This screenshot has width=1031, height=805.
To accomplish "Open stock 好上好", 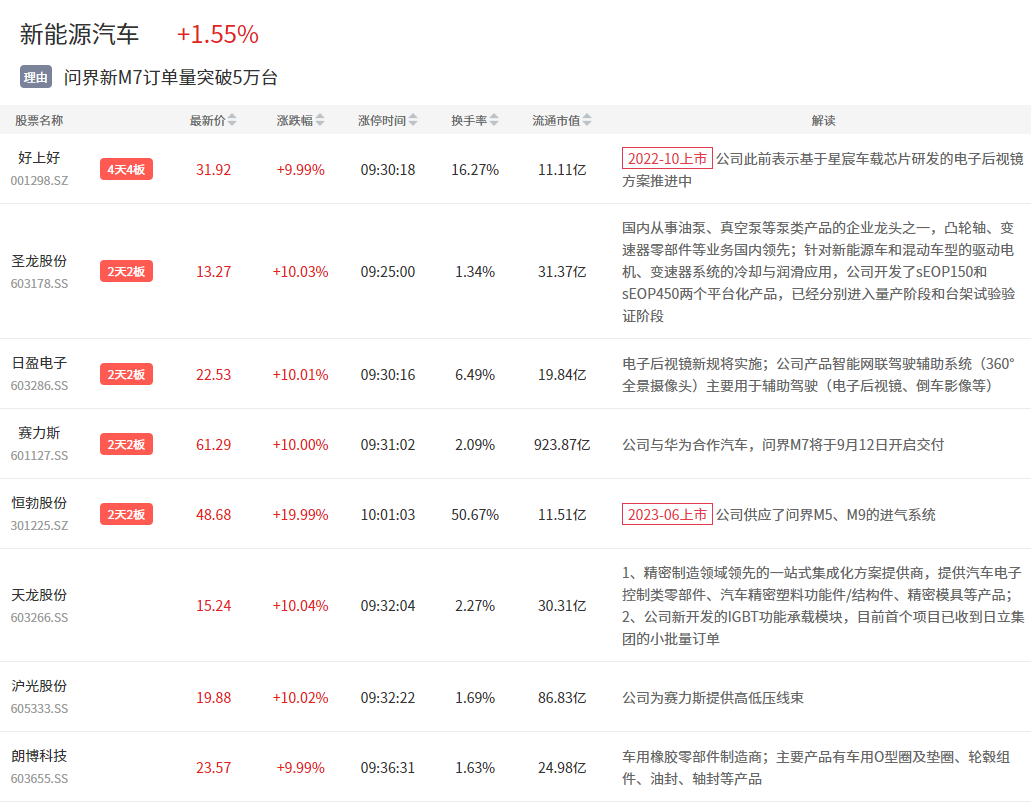I will (x=39, y=158).
